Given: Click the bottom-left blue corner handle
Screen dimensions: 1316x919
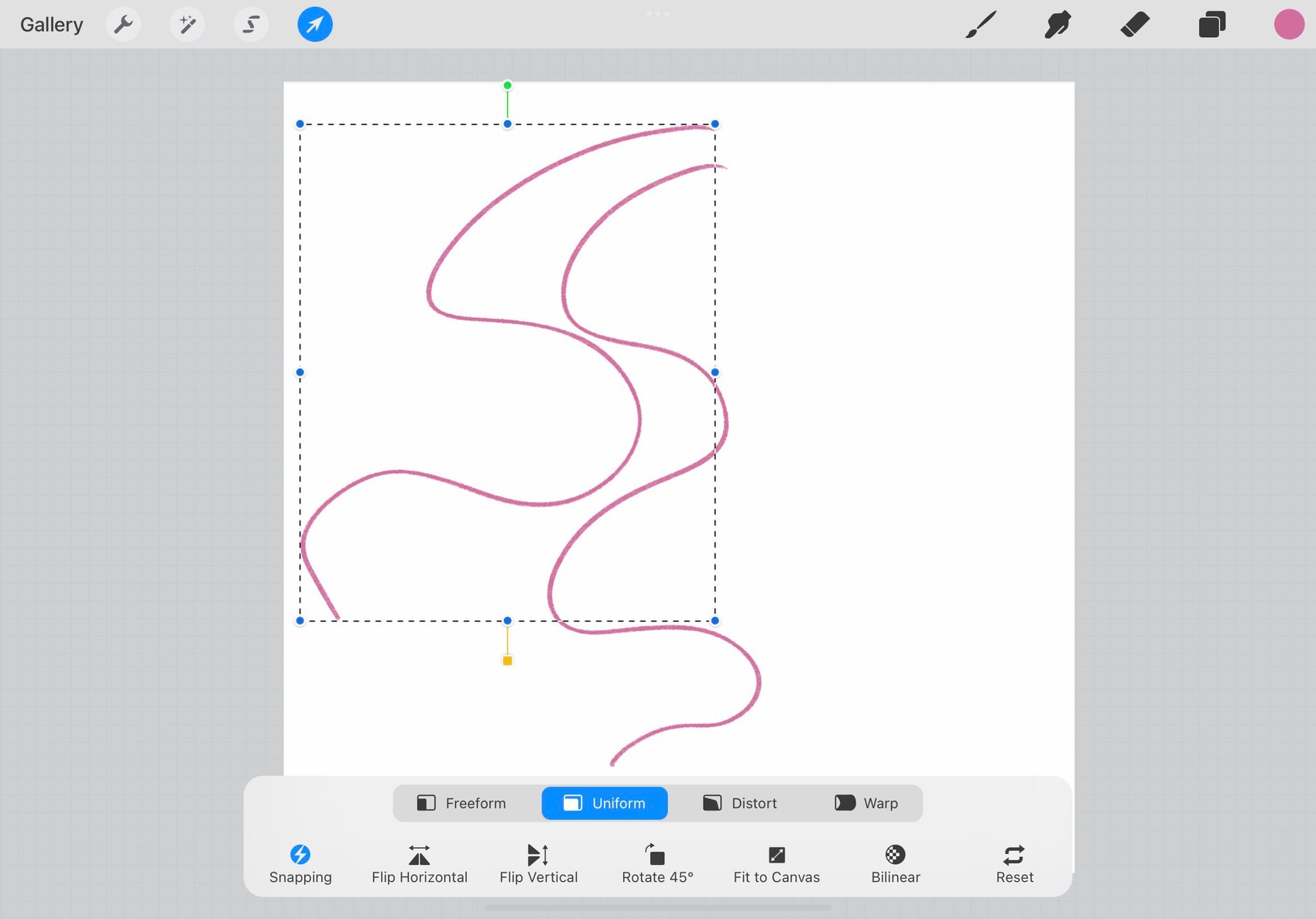Looking at the screenshot, I should (x=300, y=621).
